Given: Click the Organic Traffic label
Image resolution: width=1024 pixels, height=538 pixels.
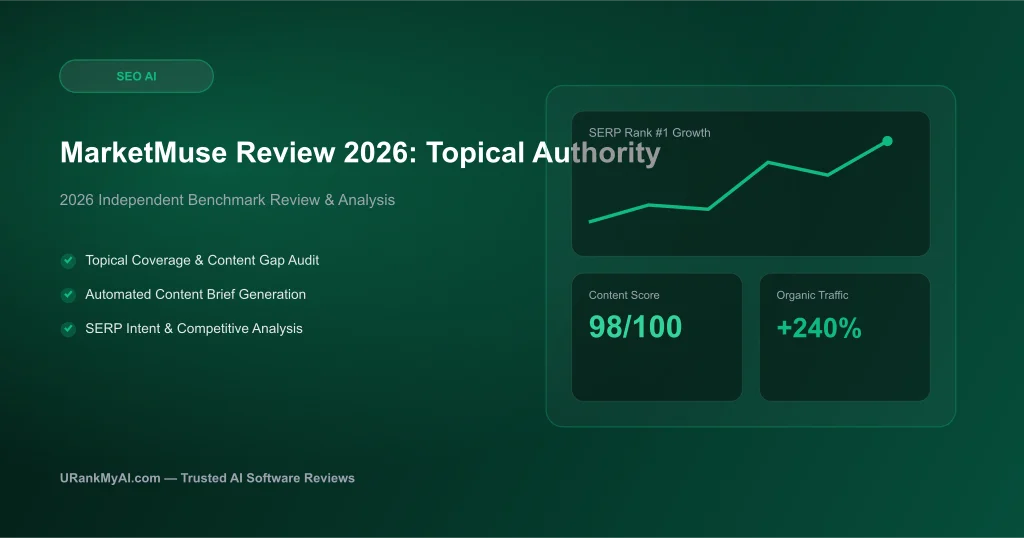Looking at the screenshot, I should 812,295.
